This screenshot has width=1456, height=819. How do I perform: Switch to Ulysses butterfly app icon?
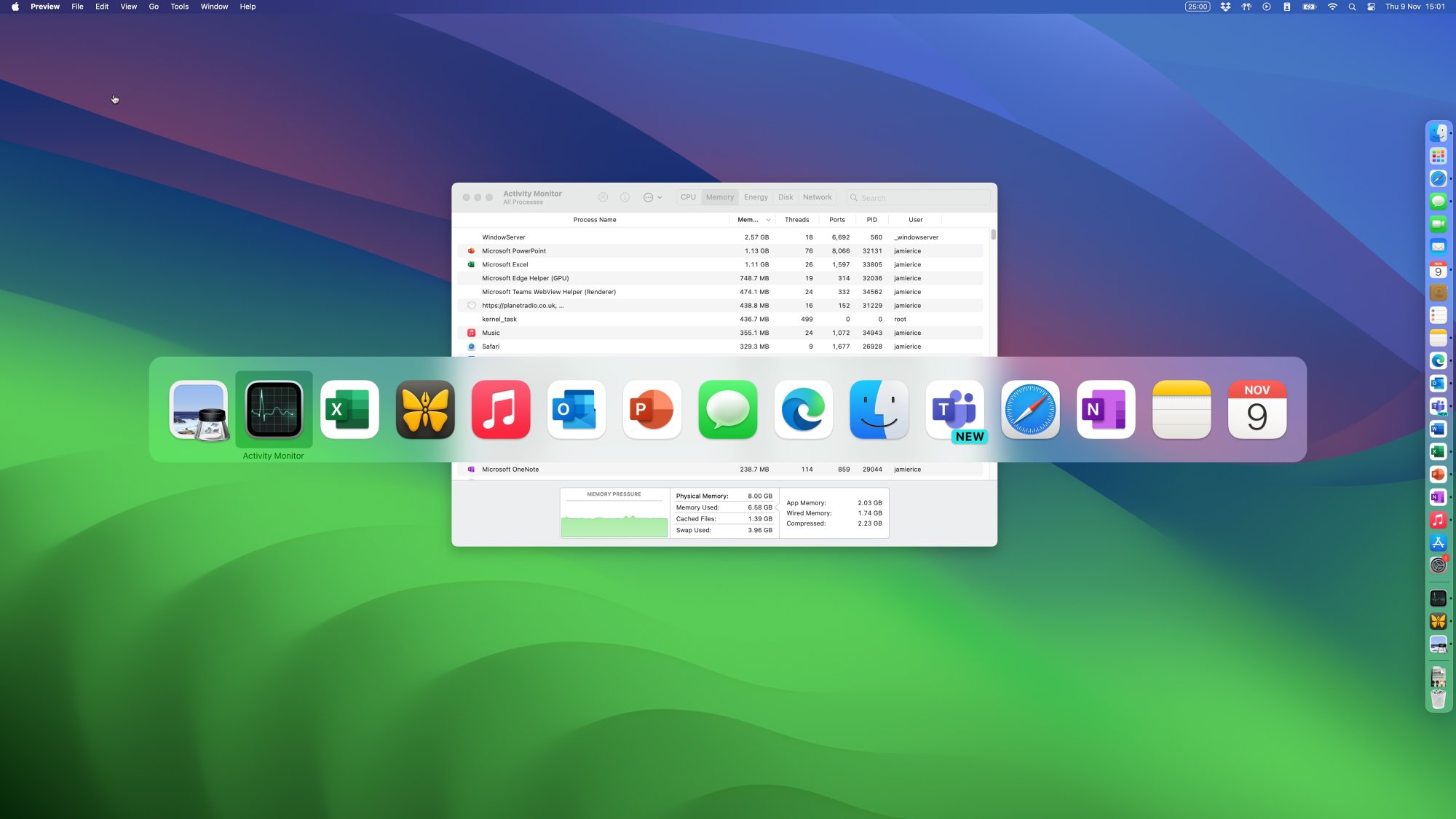425,409
